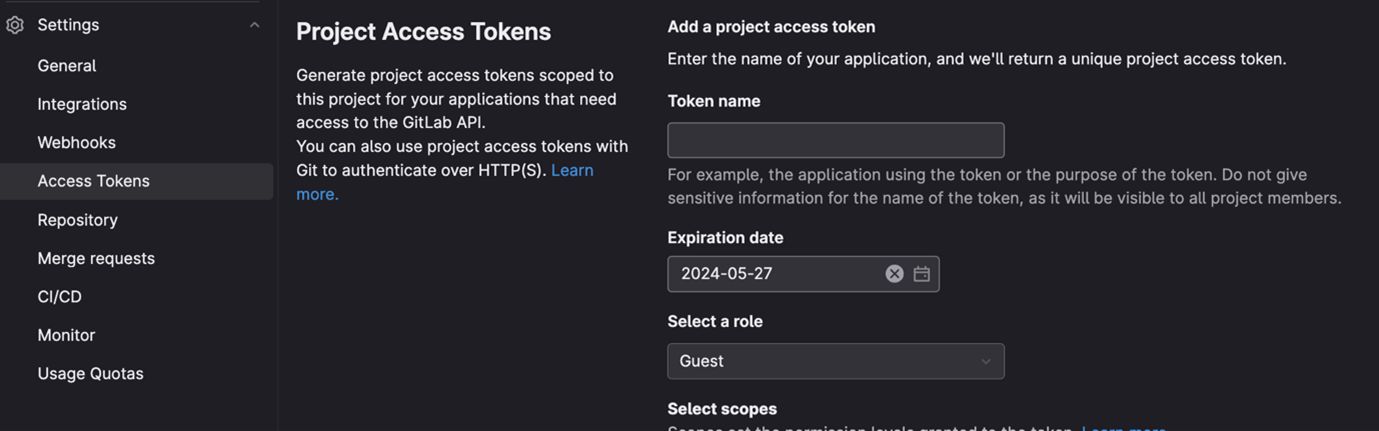The height and width of the screenshot is (431, 1379).
Task: Open Monitor settings
Action: click(x=66, y=335)
